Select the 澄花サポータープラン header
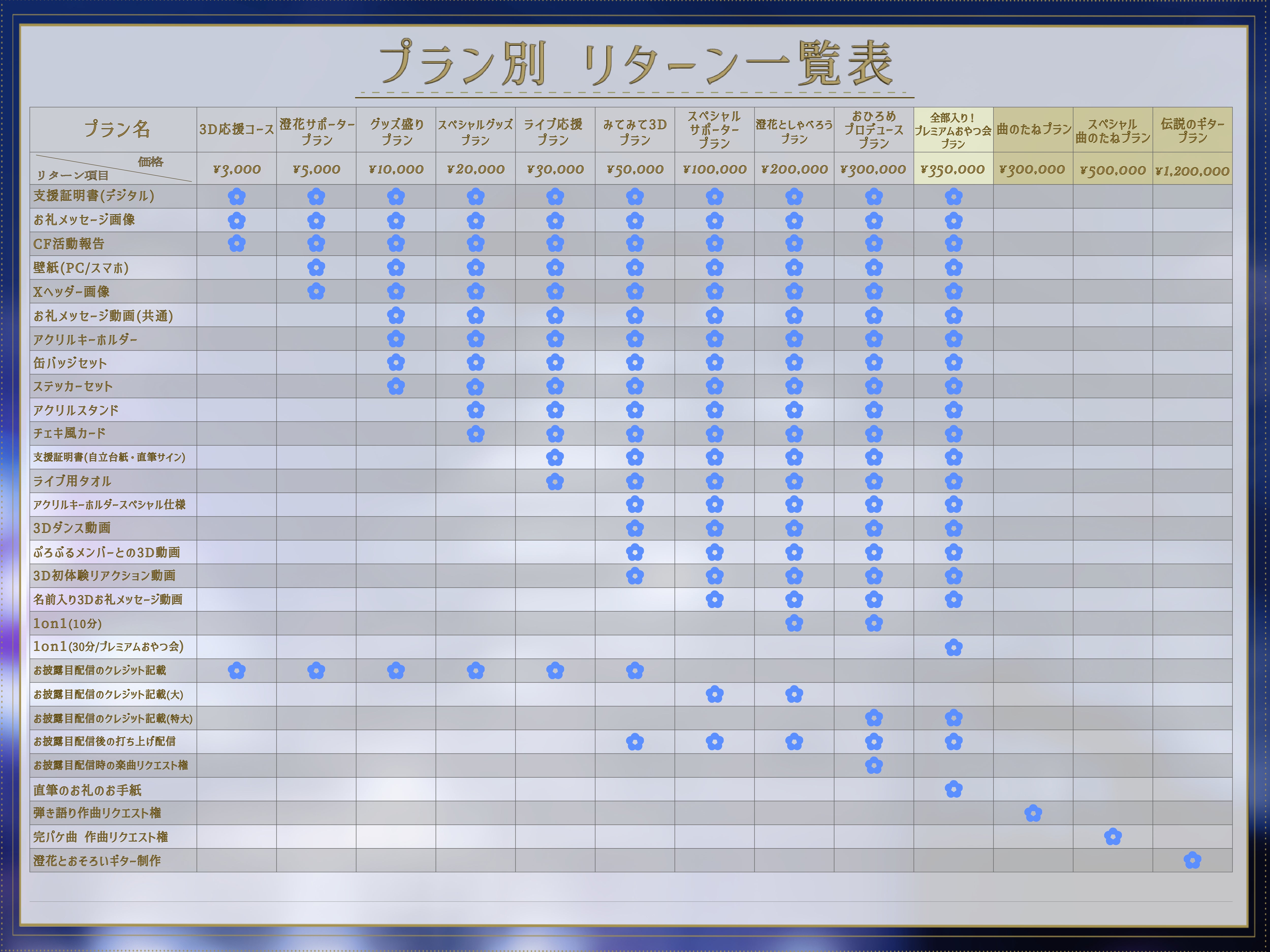This screenshot has height=952, width=1270. tap(316, 130)
